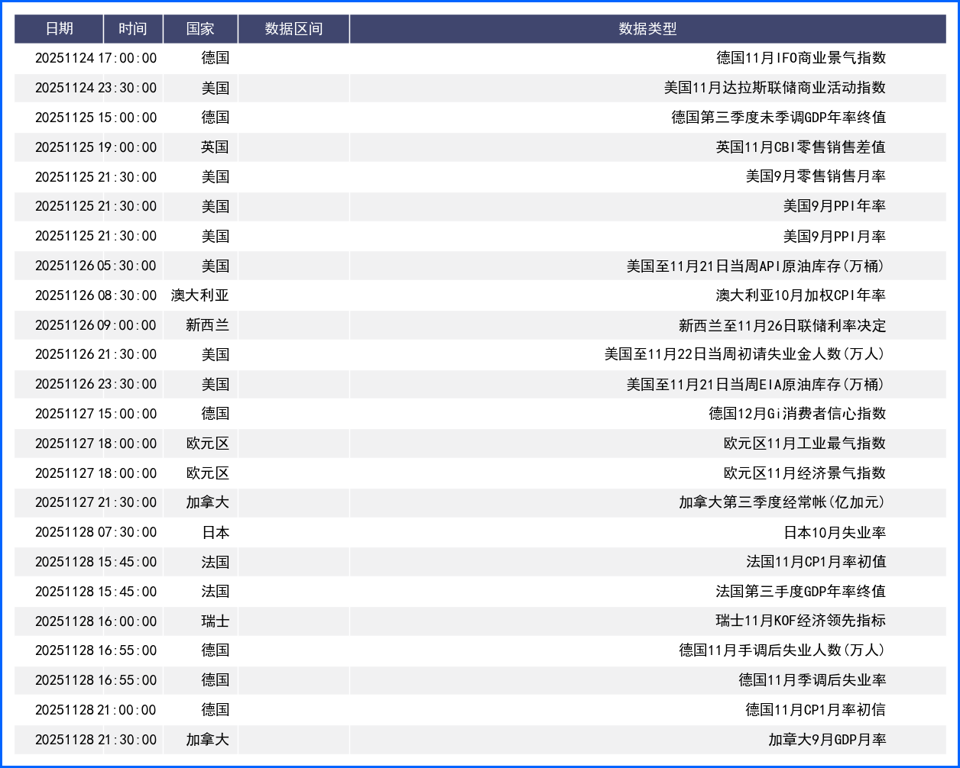Click the 数据区间 column header

[293, 29]
